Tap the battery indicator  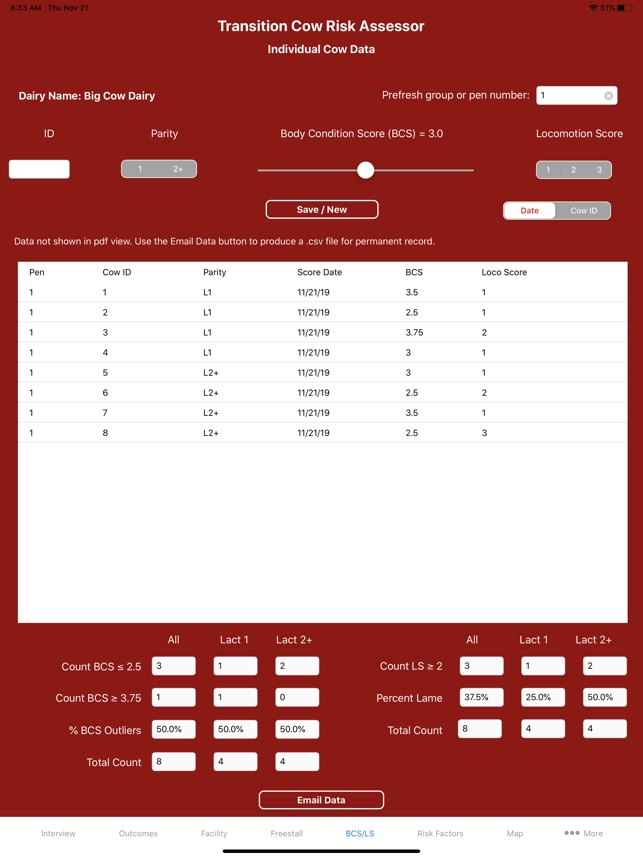click(x=624, y=8)
